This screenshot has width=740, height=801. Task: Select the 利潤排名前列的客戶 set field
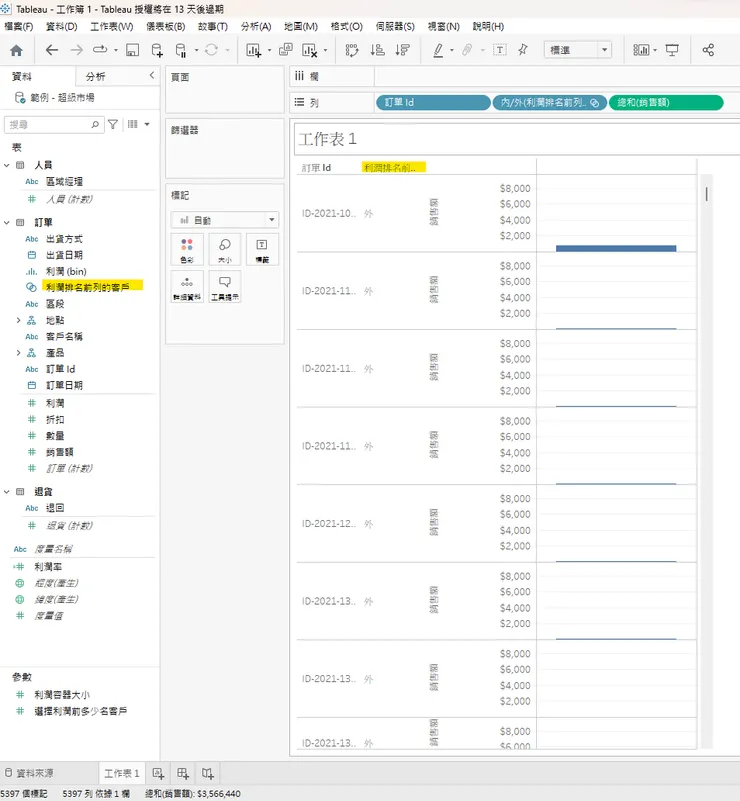tap(87, 288)
